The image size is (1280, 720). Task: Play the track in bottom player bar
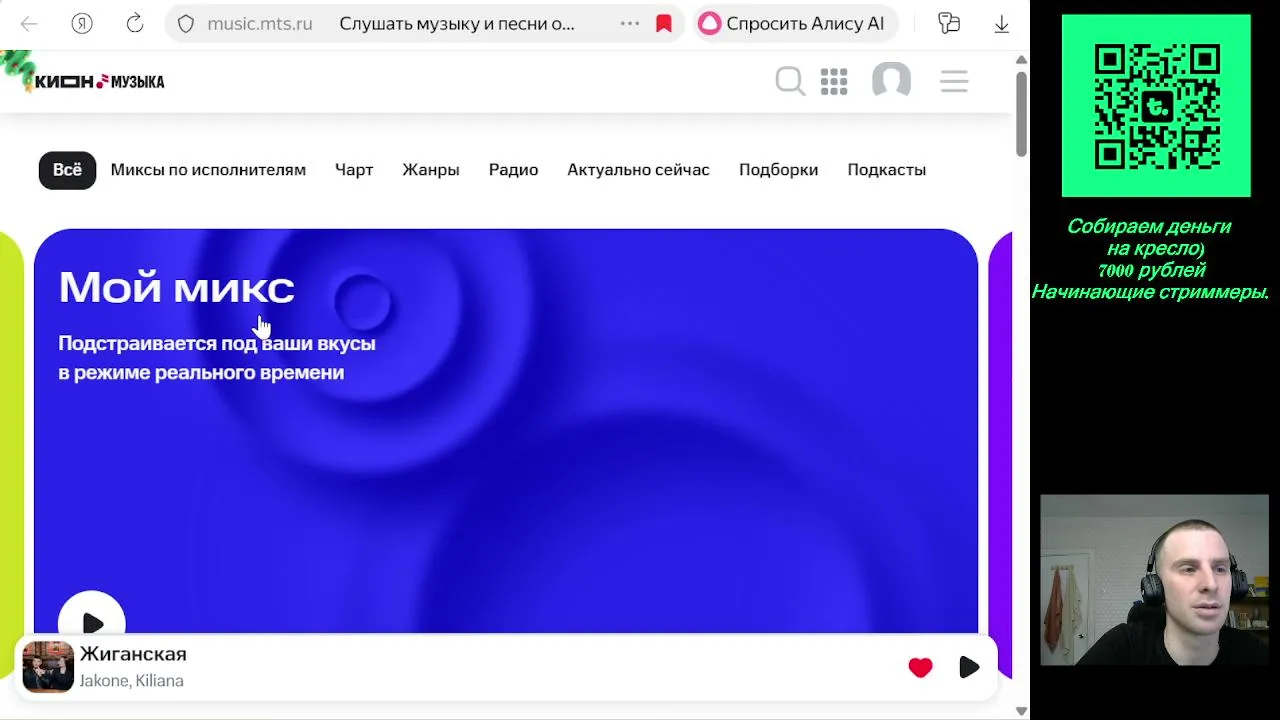pyautogui.click(x=969, y=667)
